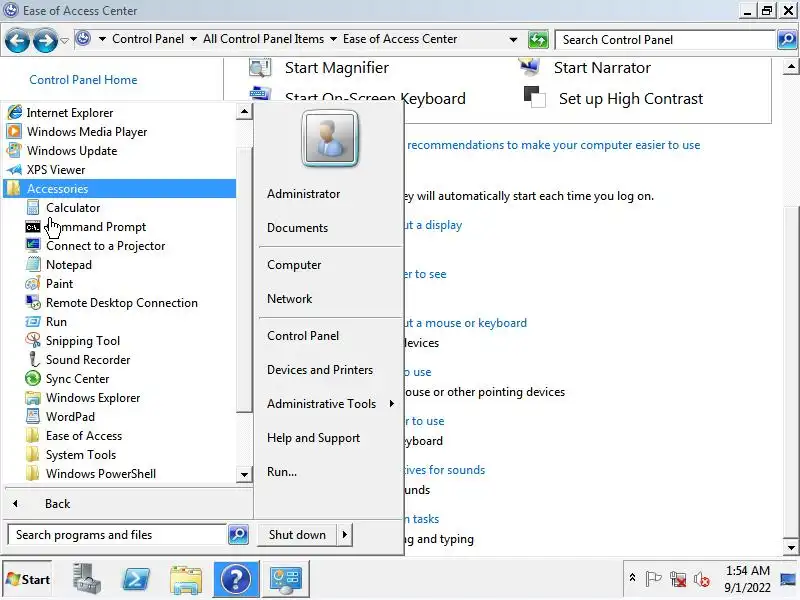Screen dimensions: 800x600
Task: Click Start Magnifier
Action: click(337, 68)
